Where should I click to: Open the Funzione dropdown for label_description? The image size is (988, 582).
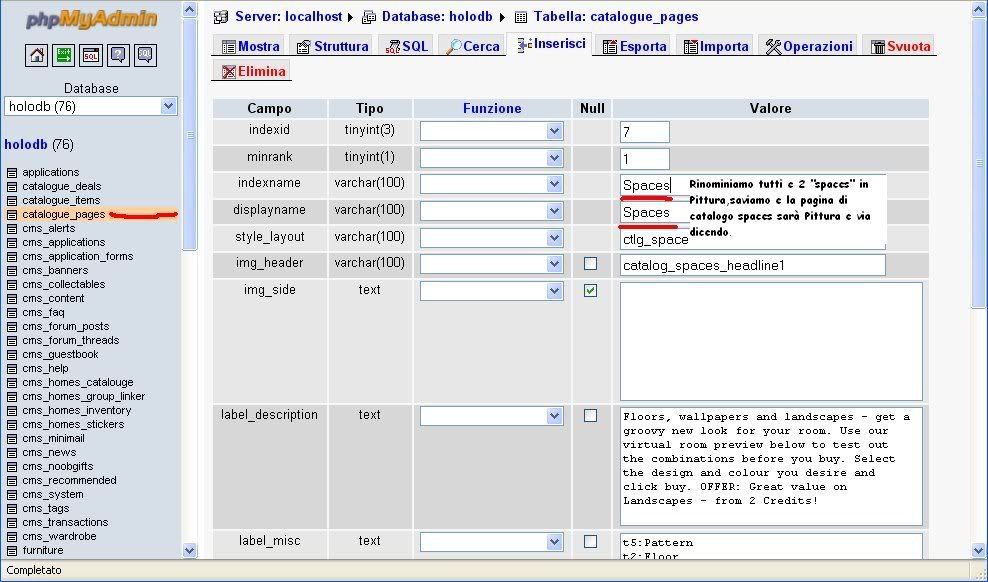point(491,416)
